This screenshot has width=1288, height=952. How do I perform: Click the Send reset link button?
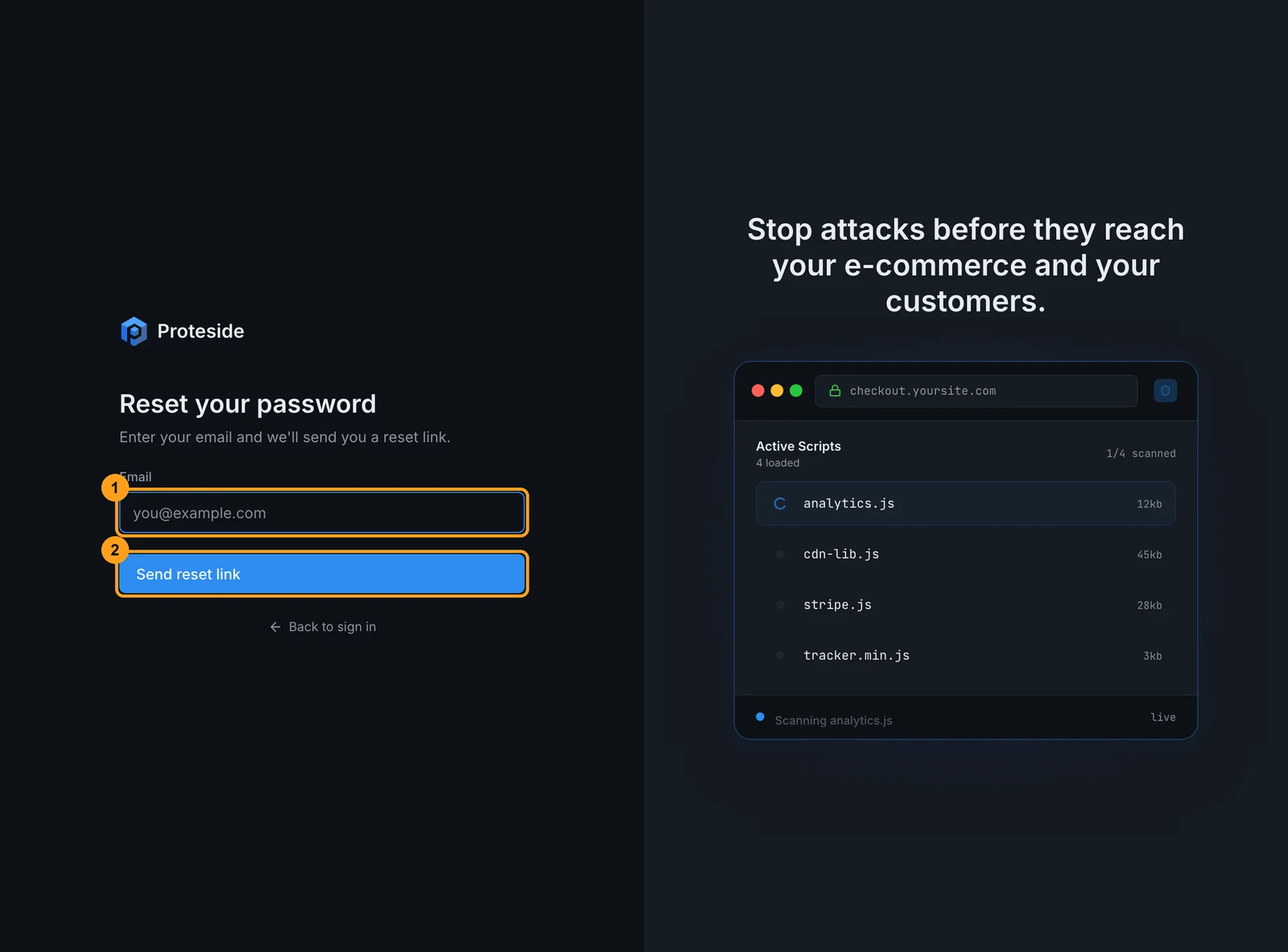(x=322, y=574)
